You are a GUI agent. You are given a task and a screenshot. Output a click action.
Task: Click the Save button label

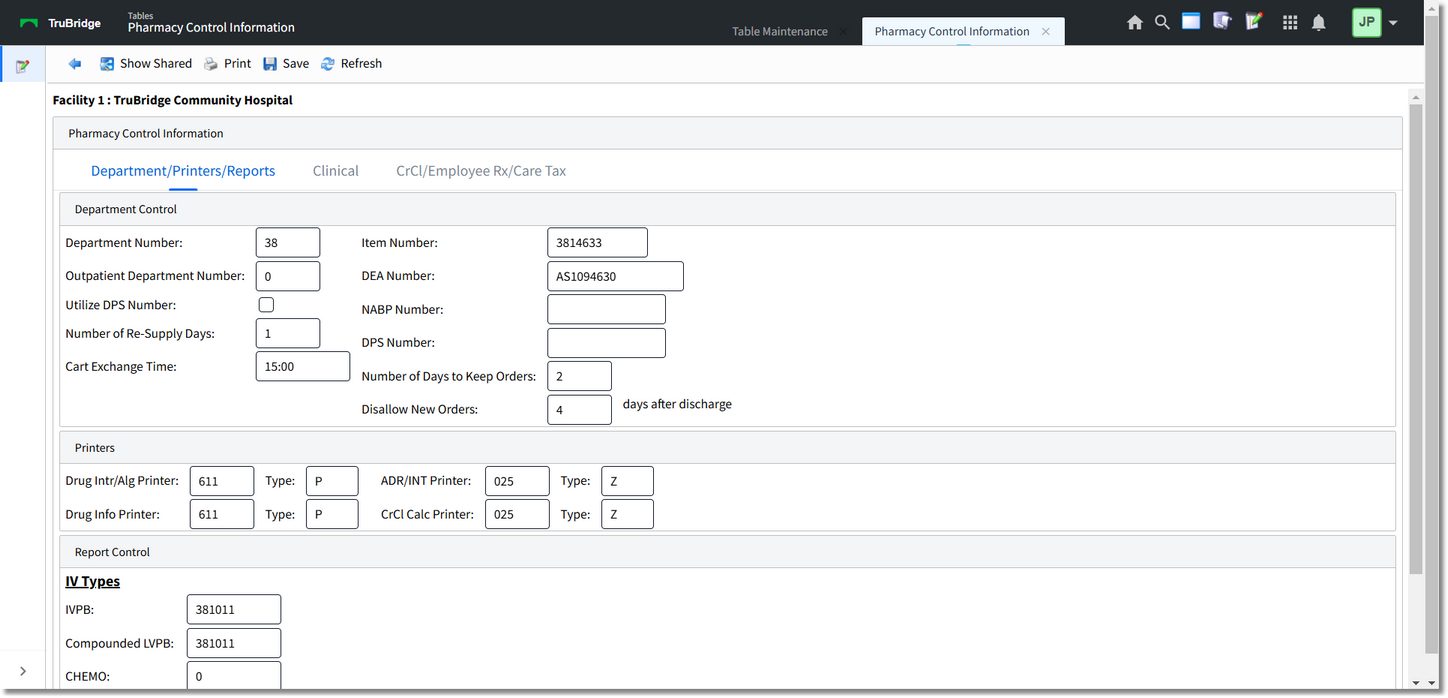click(296, 63)
